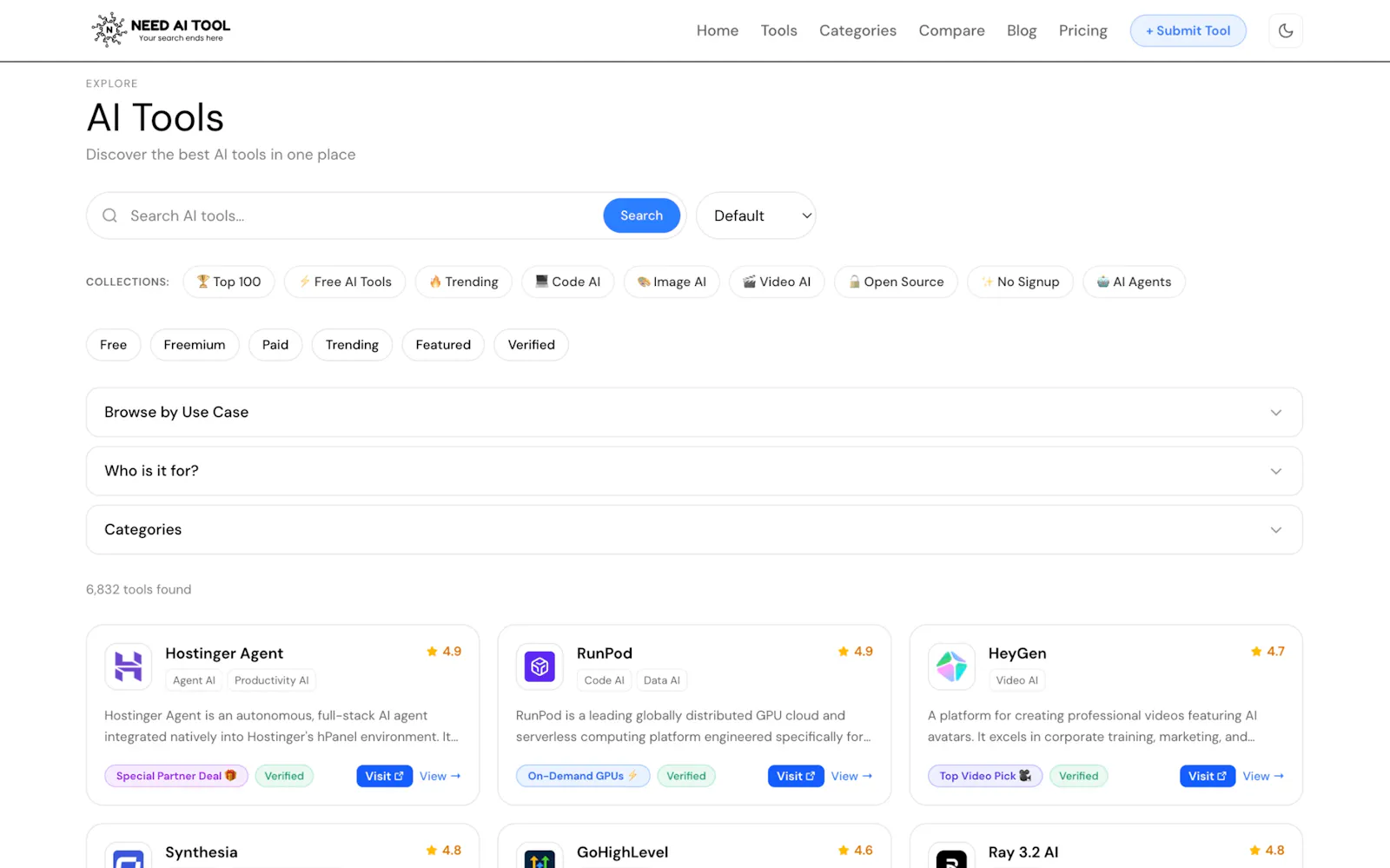Toggle the Freemium filter chip
Image resolution: width=1390 pixels, height=868 pixels.
click(x=195, y=345)
